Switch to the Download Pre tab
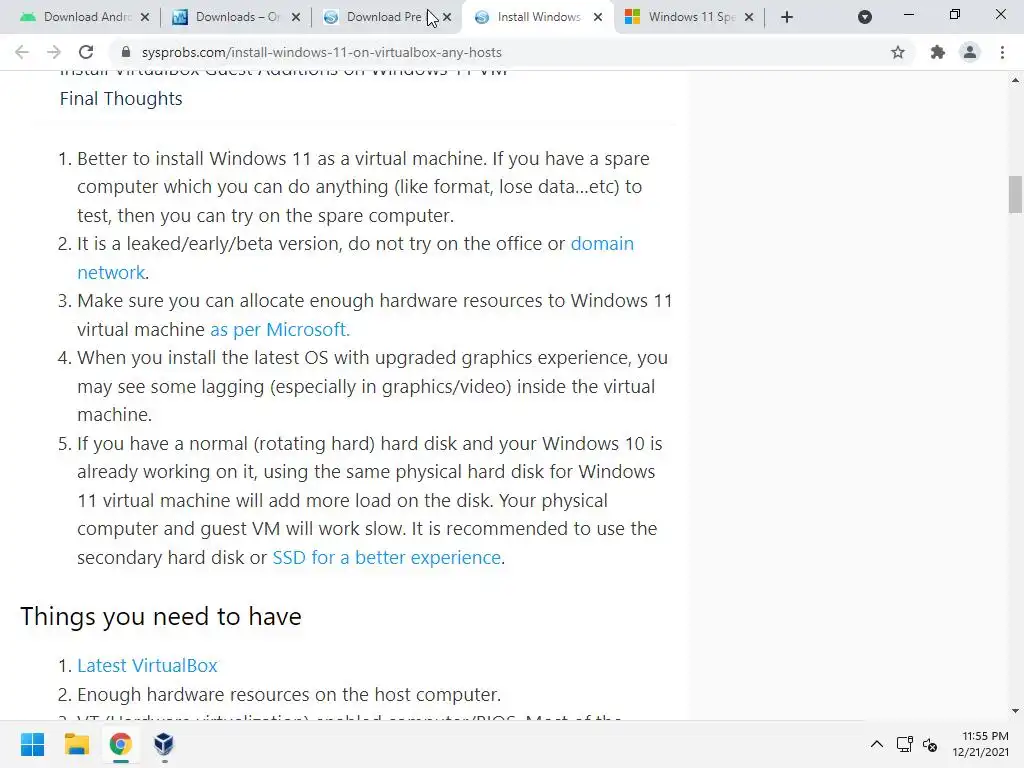The image size is (1024, 768). pos(385,17)
